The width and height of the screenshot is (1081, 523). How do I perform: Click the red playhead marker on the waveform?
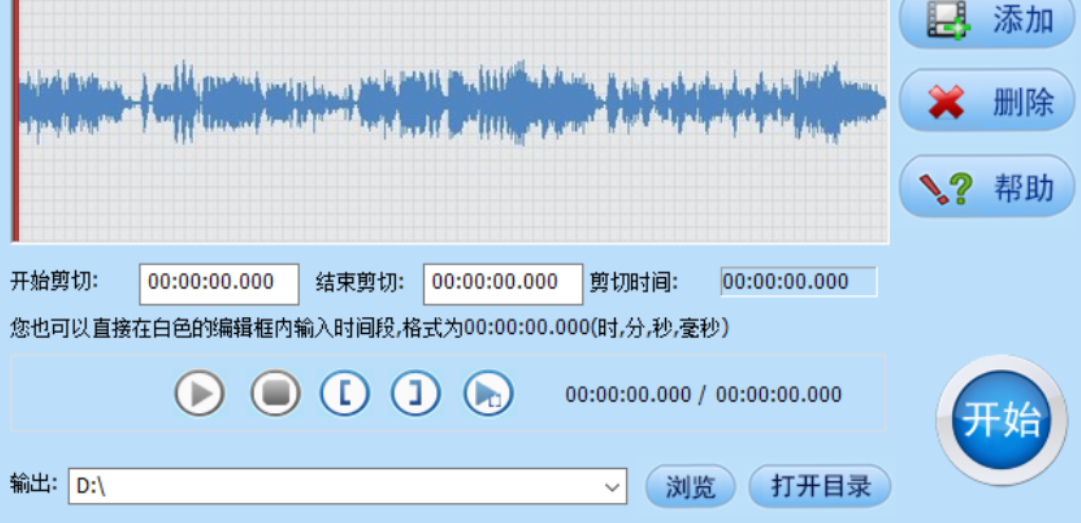16,121
